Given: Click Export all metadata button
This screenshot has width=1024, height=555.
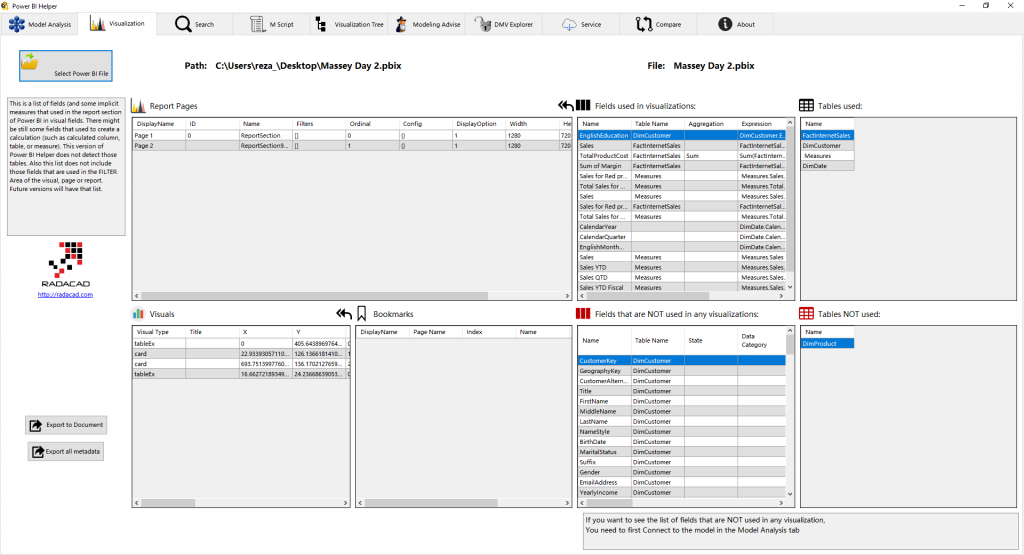Looking at the screenshot, I should point(66,451).
